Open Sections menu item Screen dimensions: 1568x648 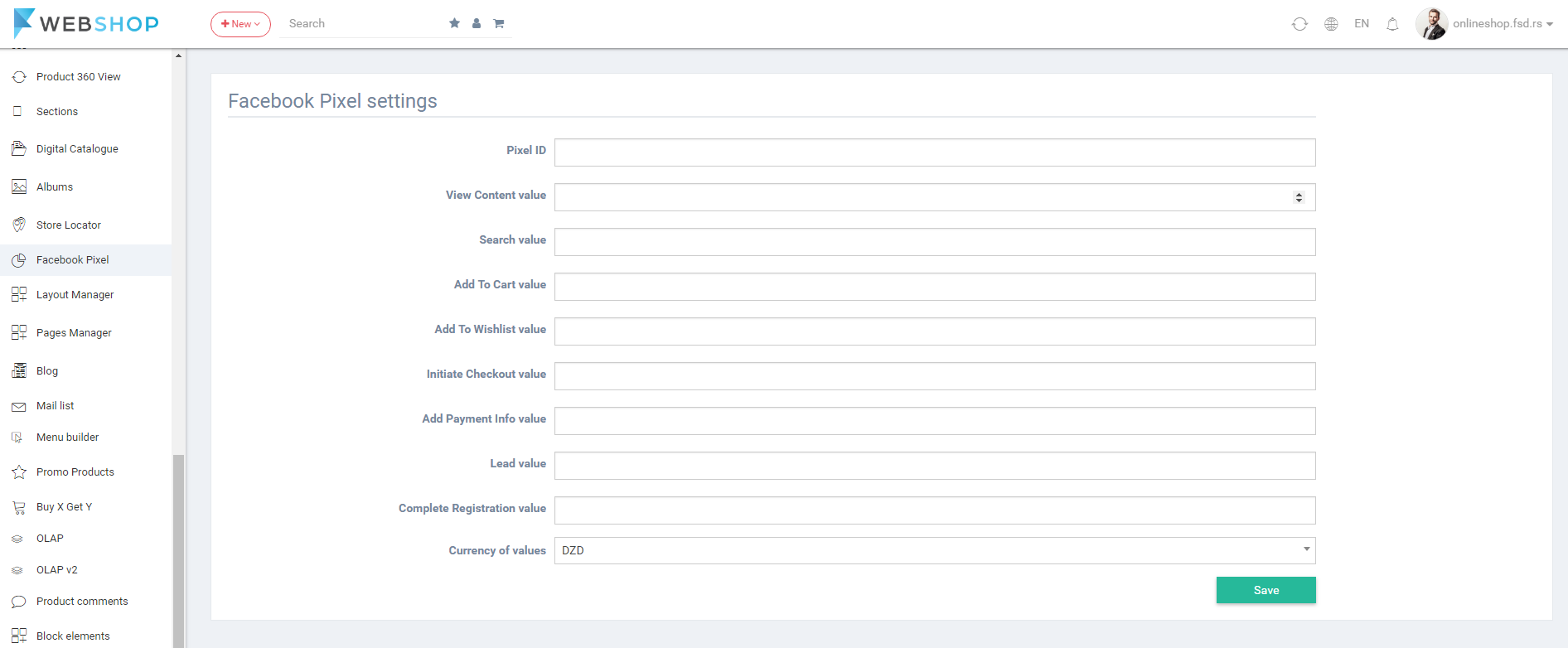tap(57, 112)
